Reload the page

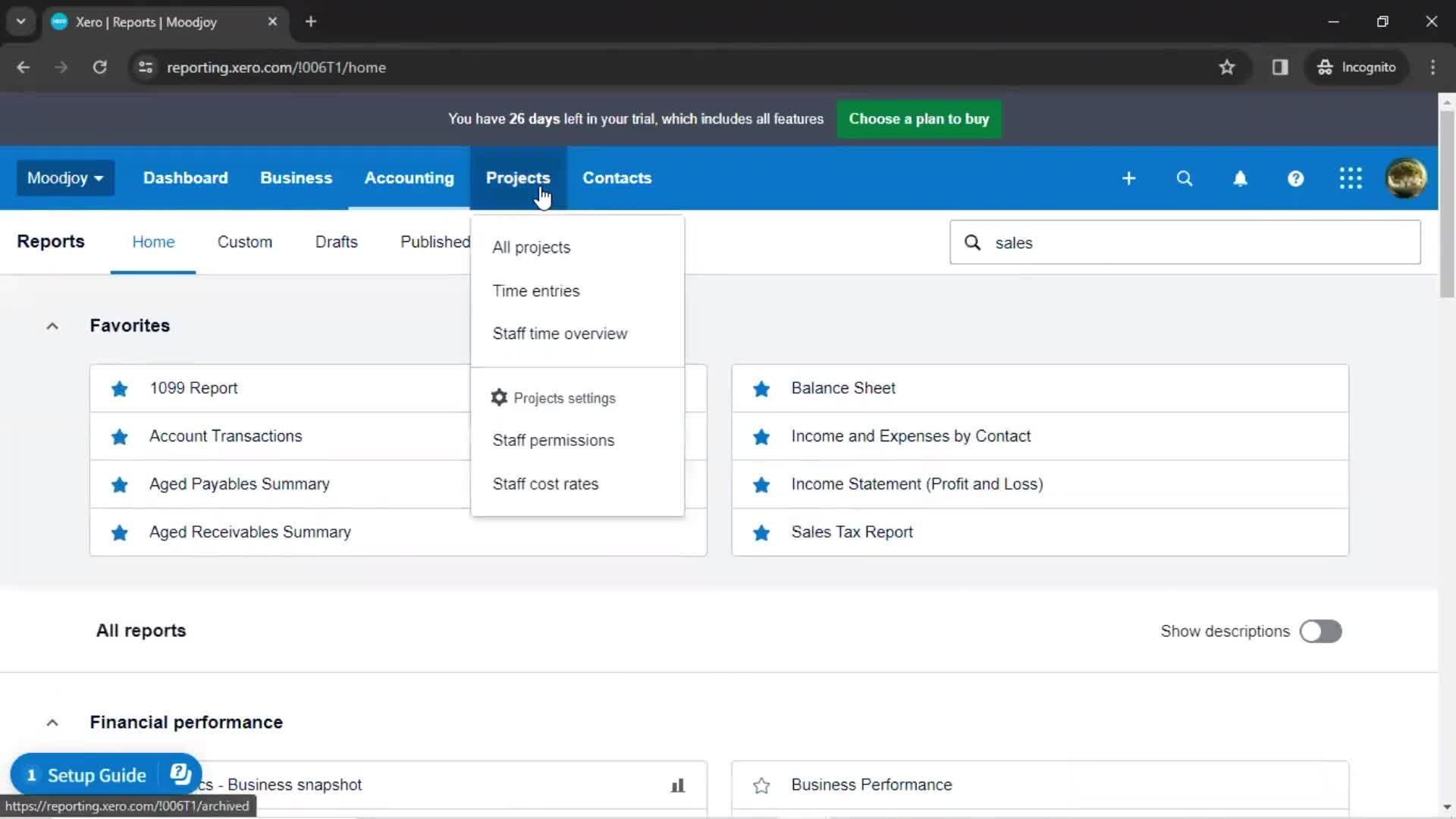99,67
